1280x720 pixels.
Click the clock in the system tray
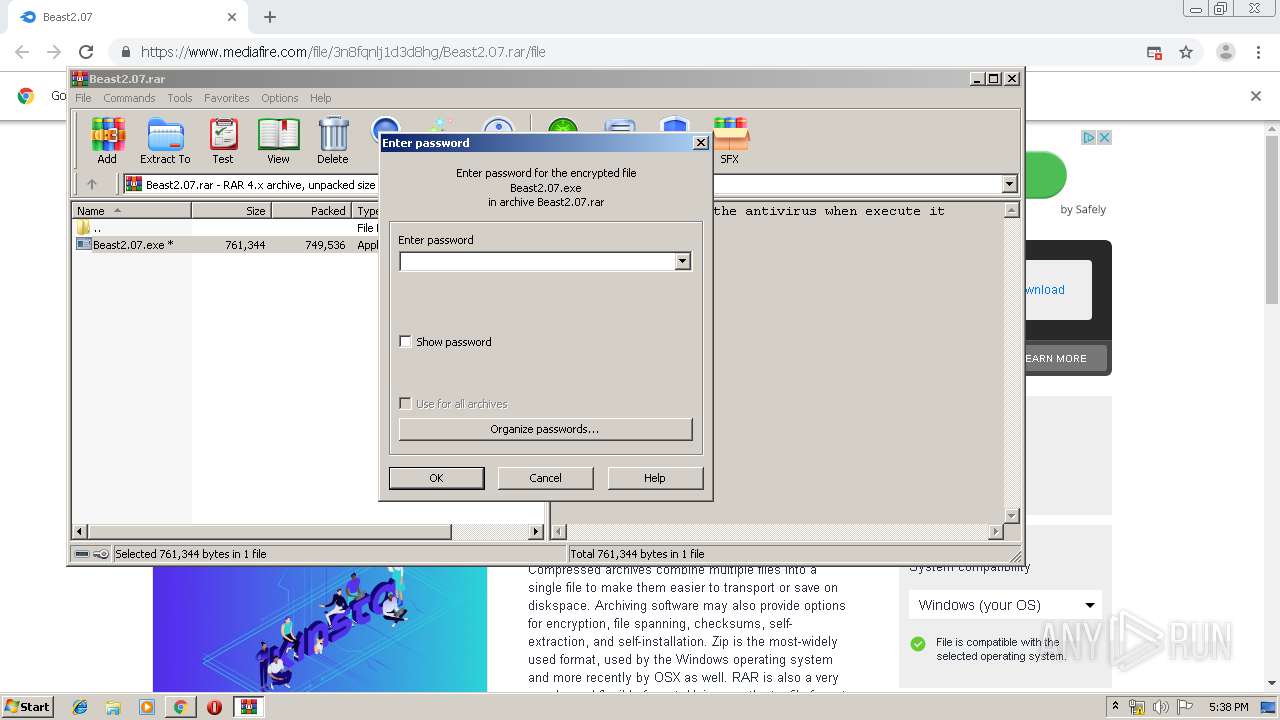tap(1228, 707)
